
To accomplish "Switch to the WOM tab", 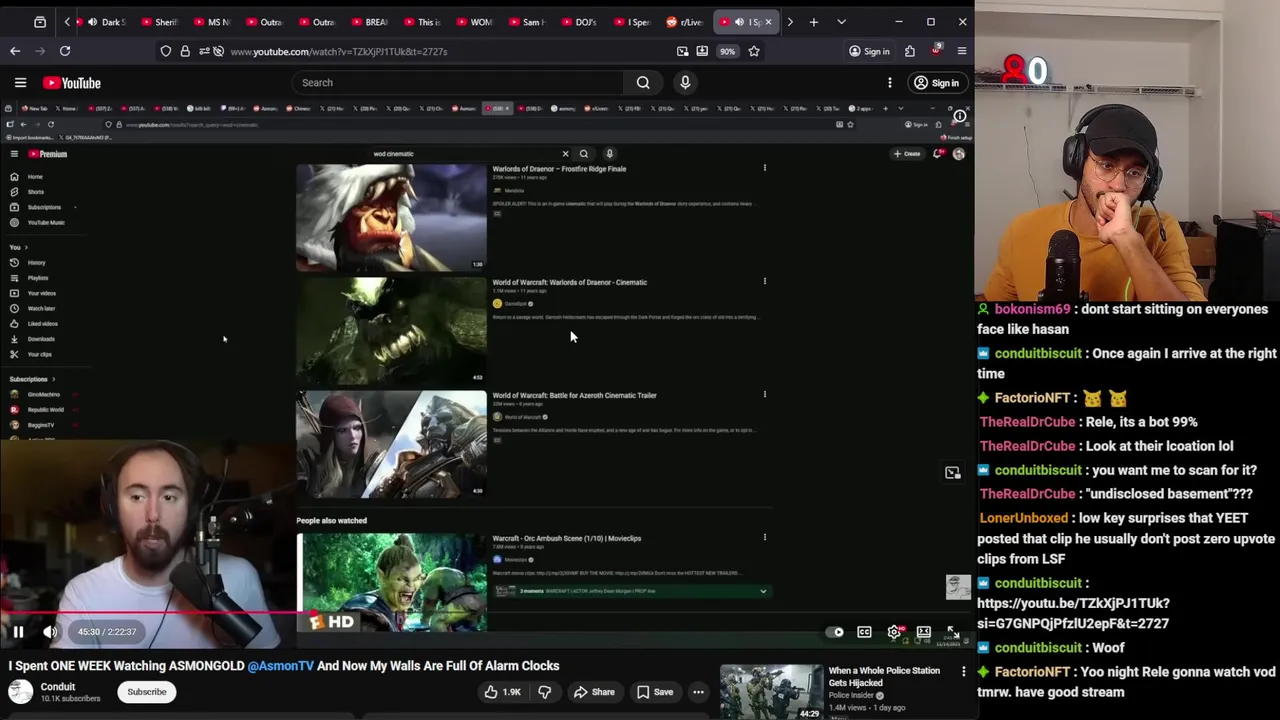I will (x=475, y=22).
